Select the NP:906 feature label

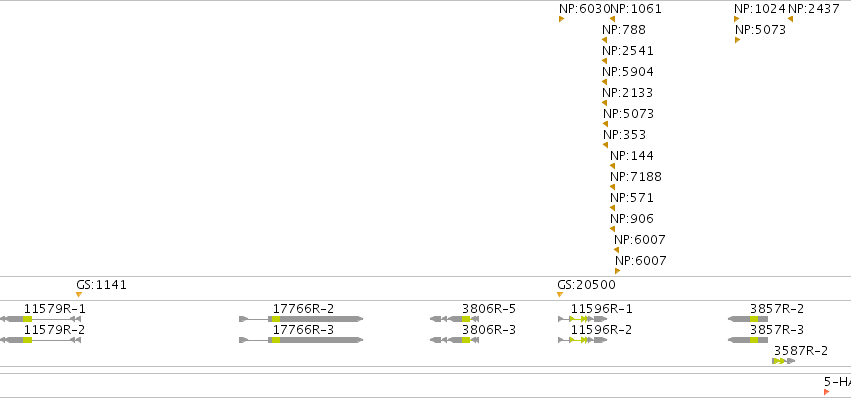click(x=632, y=219)
